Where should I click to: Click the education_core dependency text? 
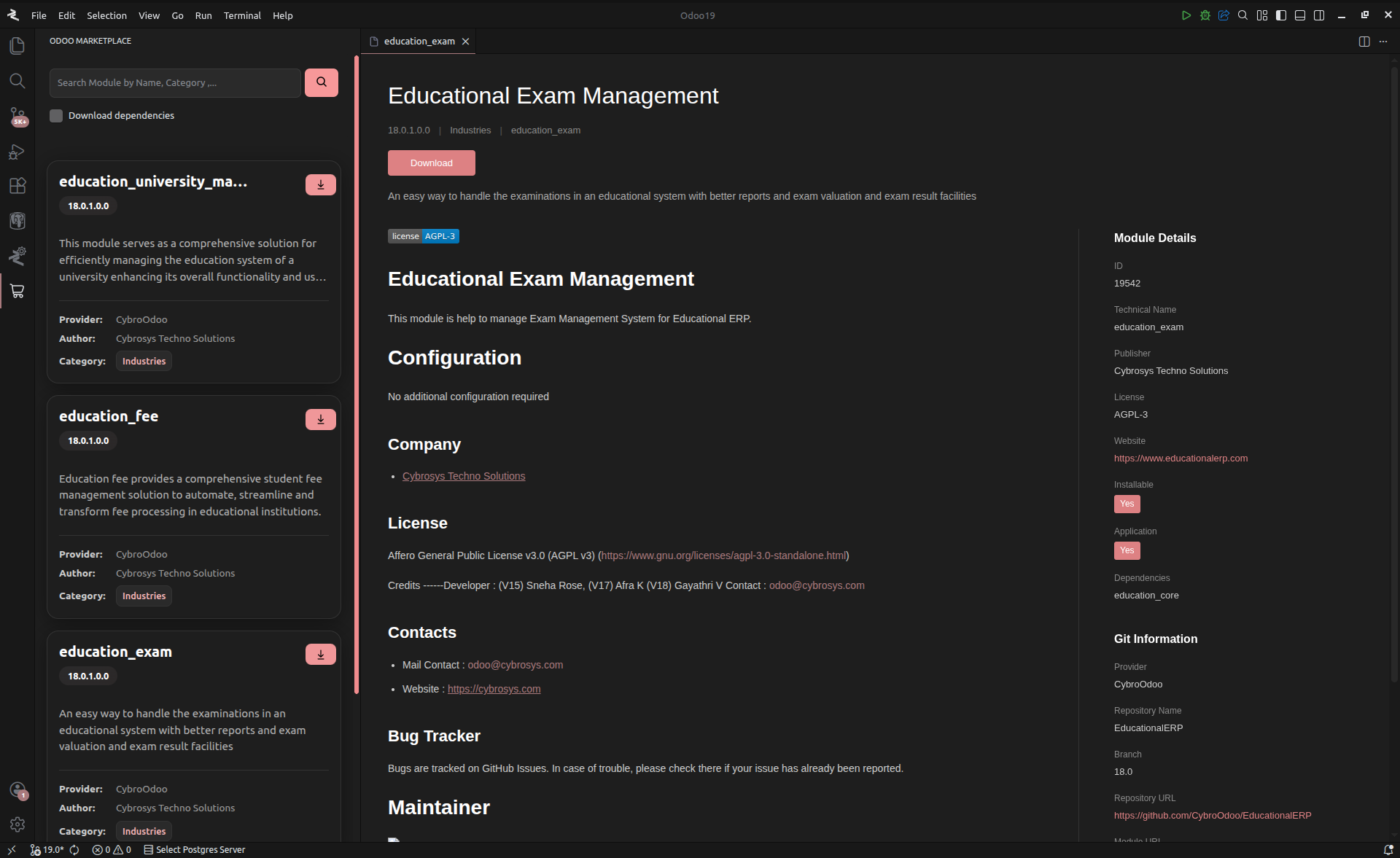(1146, 596)
